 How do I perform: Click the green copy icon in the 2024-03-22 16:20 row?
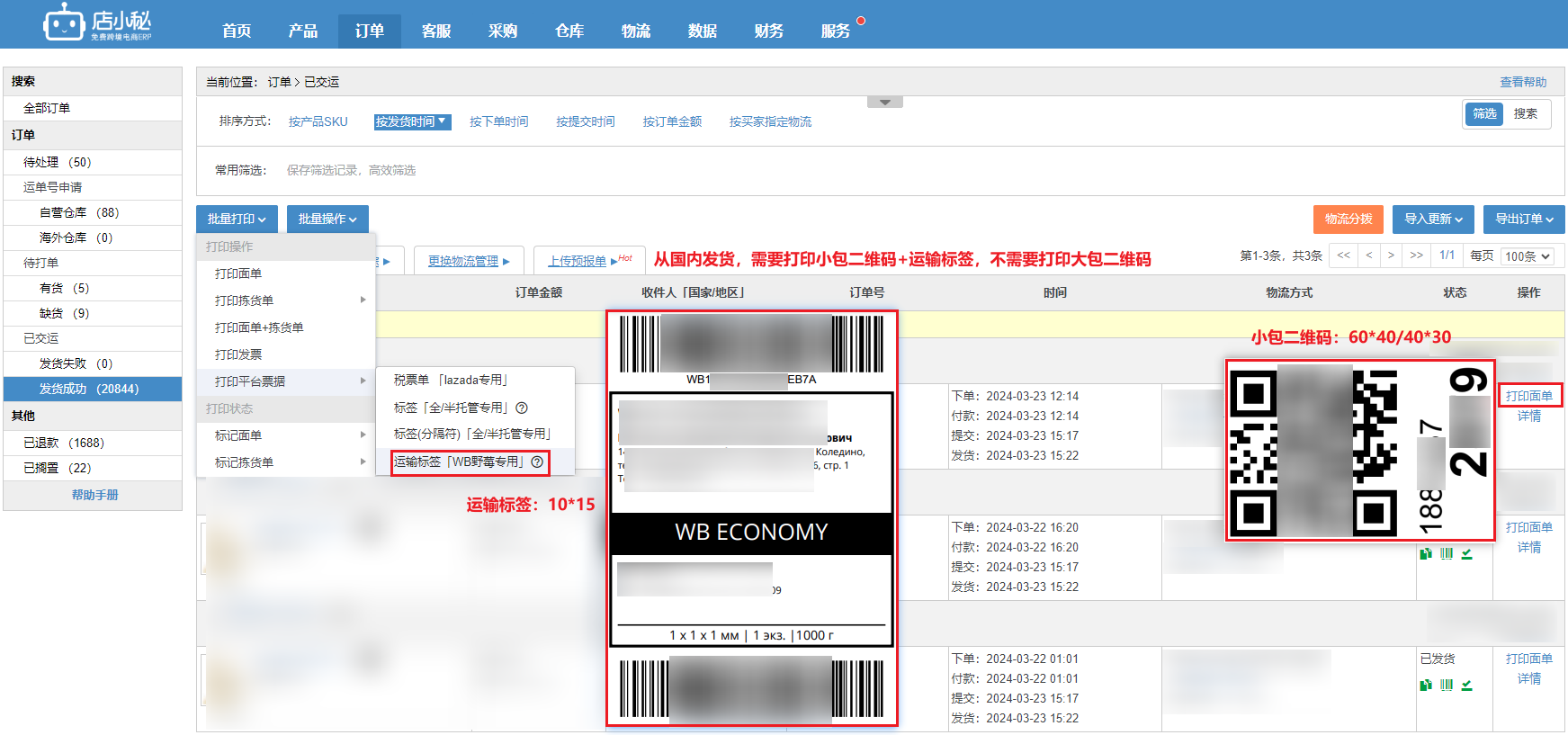(1426, 554)
